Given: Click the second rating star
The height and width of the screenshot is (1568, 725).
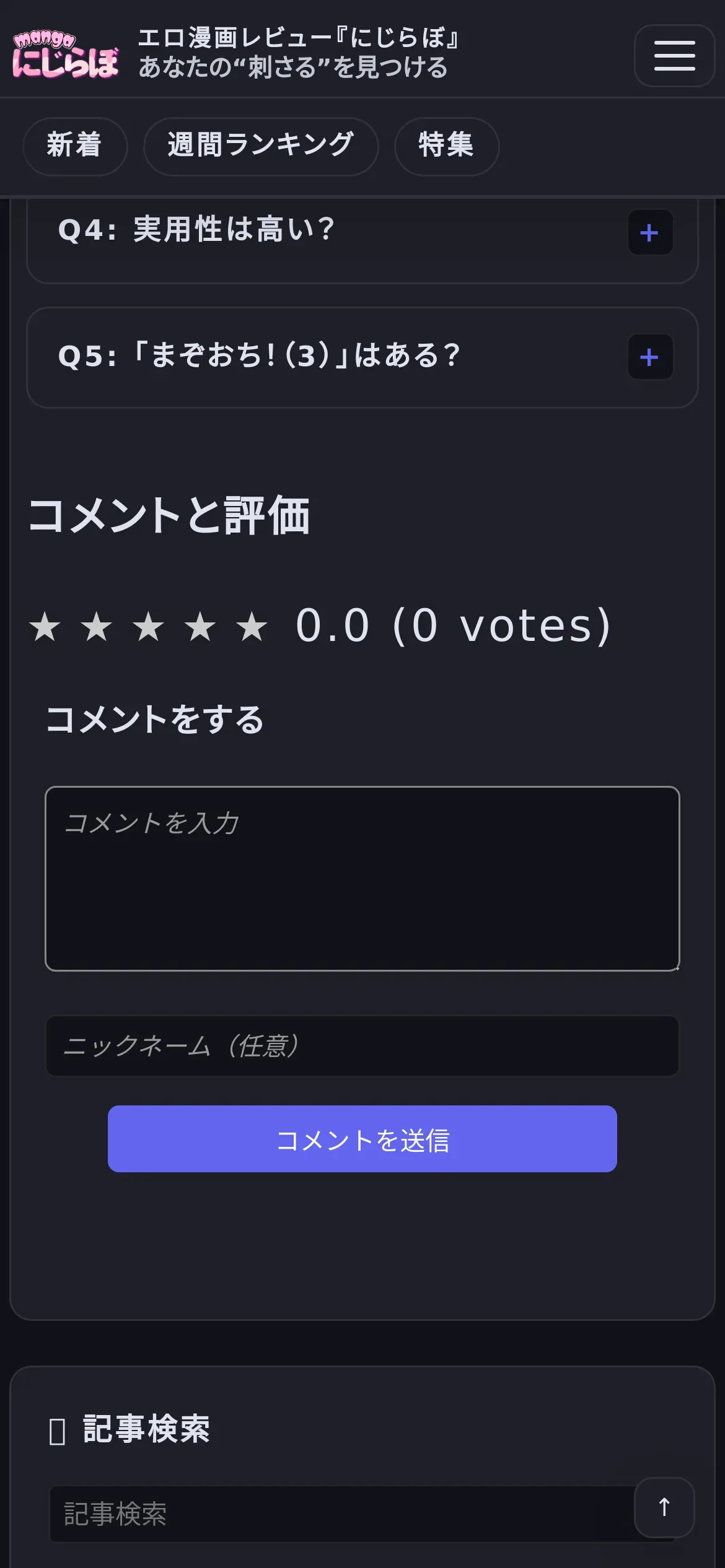Looking at the screenshot, I should 97,627.
